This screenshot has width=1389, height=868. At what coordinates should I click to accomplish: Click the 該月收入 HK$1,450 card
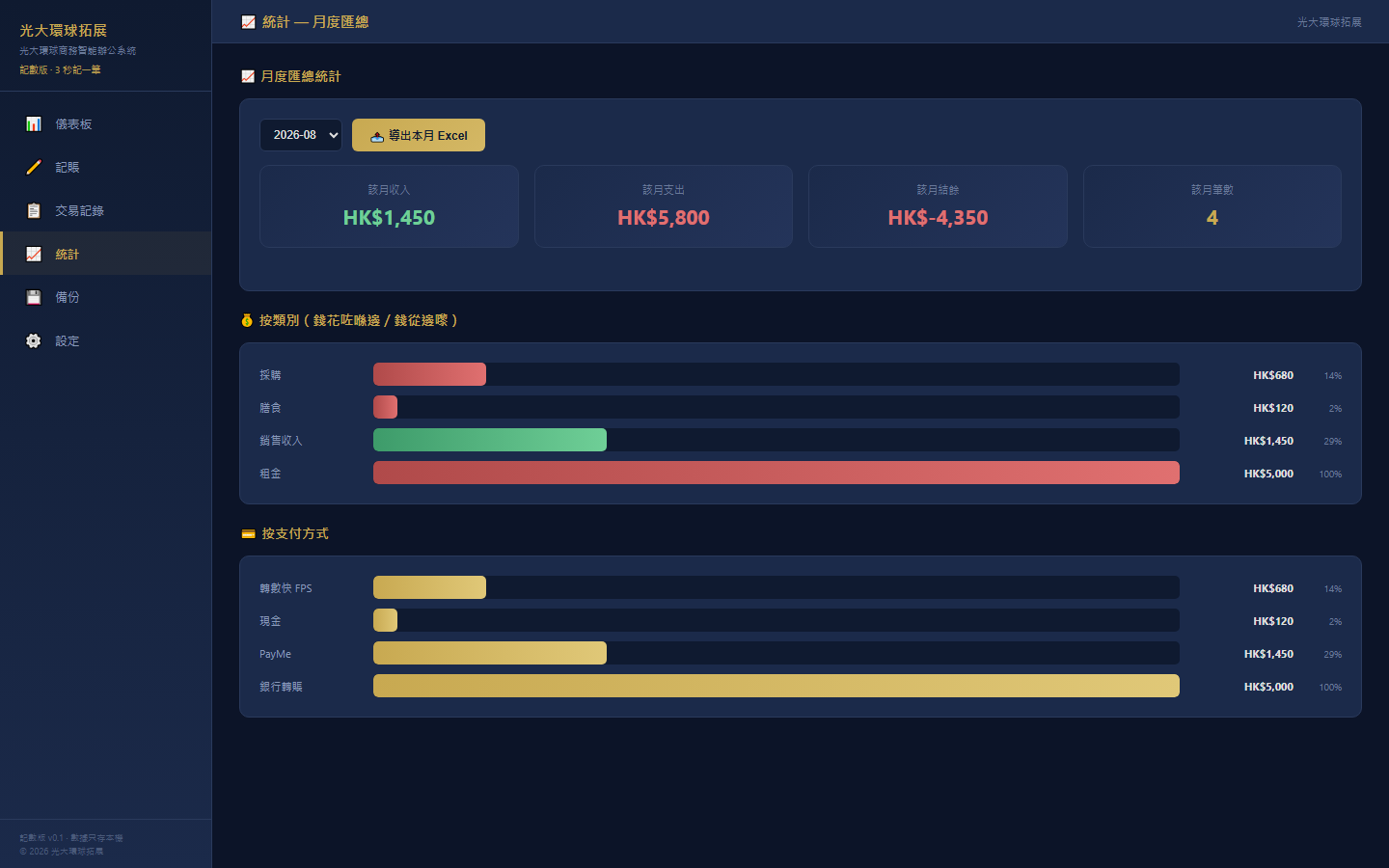pos(389,206)
